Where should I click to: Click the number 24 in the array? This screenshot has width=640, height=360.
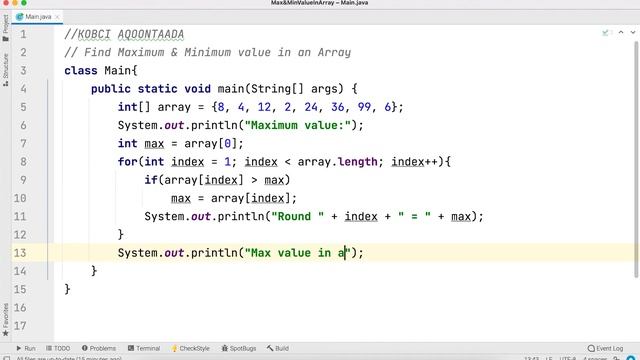click(311, 107)
